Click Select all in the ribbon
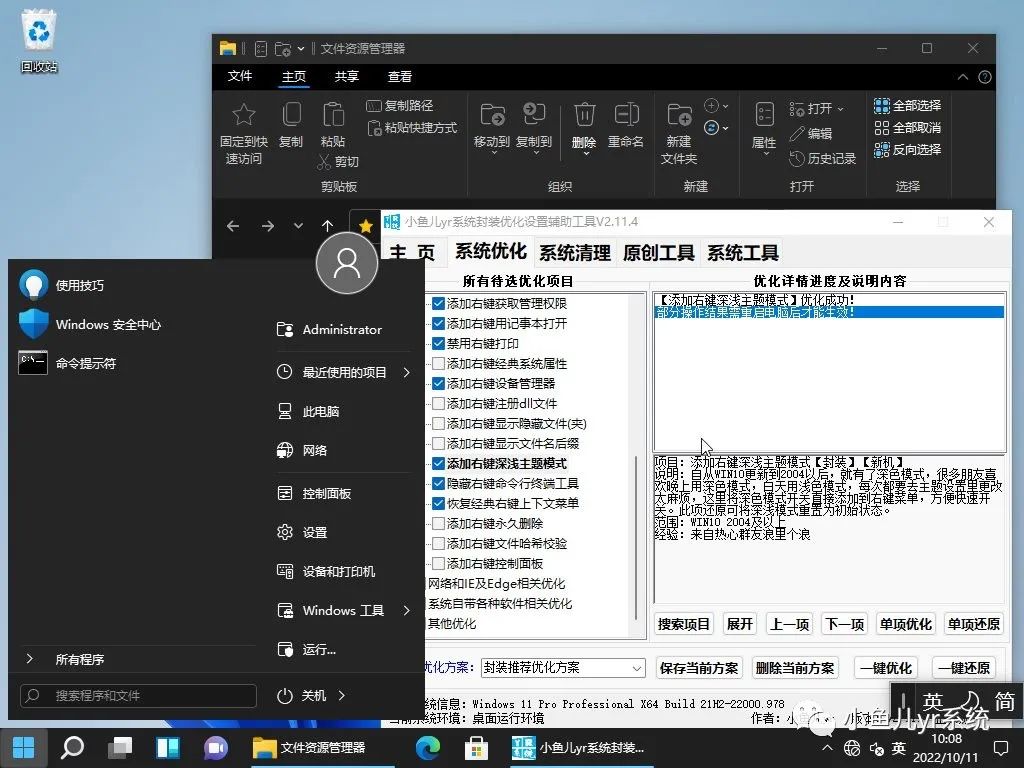The height and width of the screenshot is (768, 1024). [908, 105]
